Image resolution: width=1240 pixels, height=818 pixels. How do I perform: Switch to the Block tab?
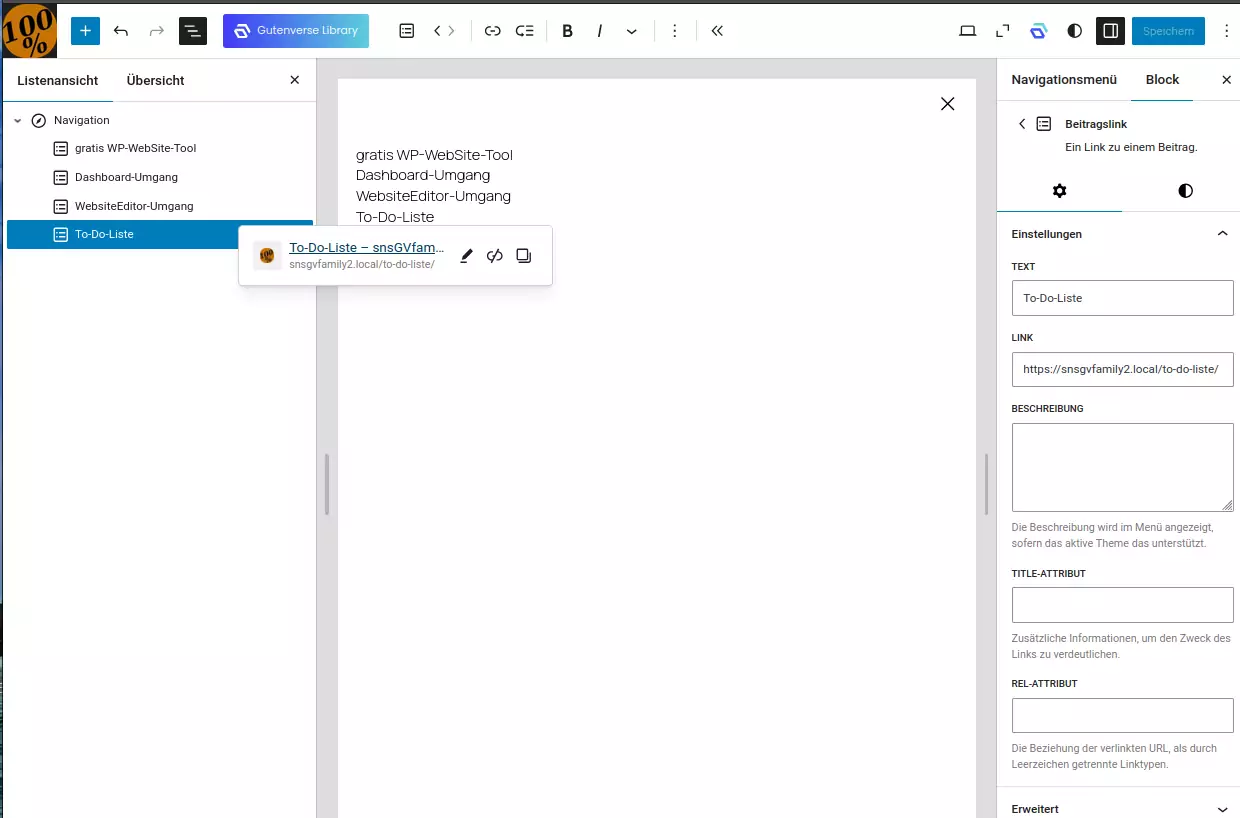[x=1162, y=80]
